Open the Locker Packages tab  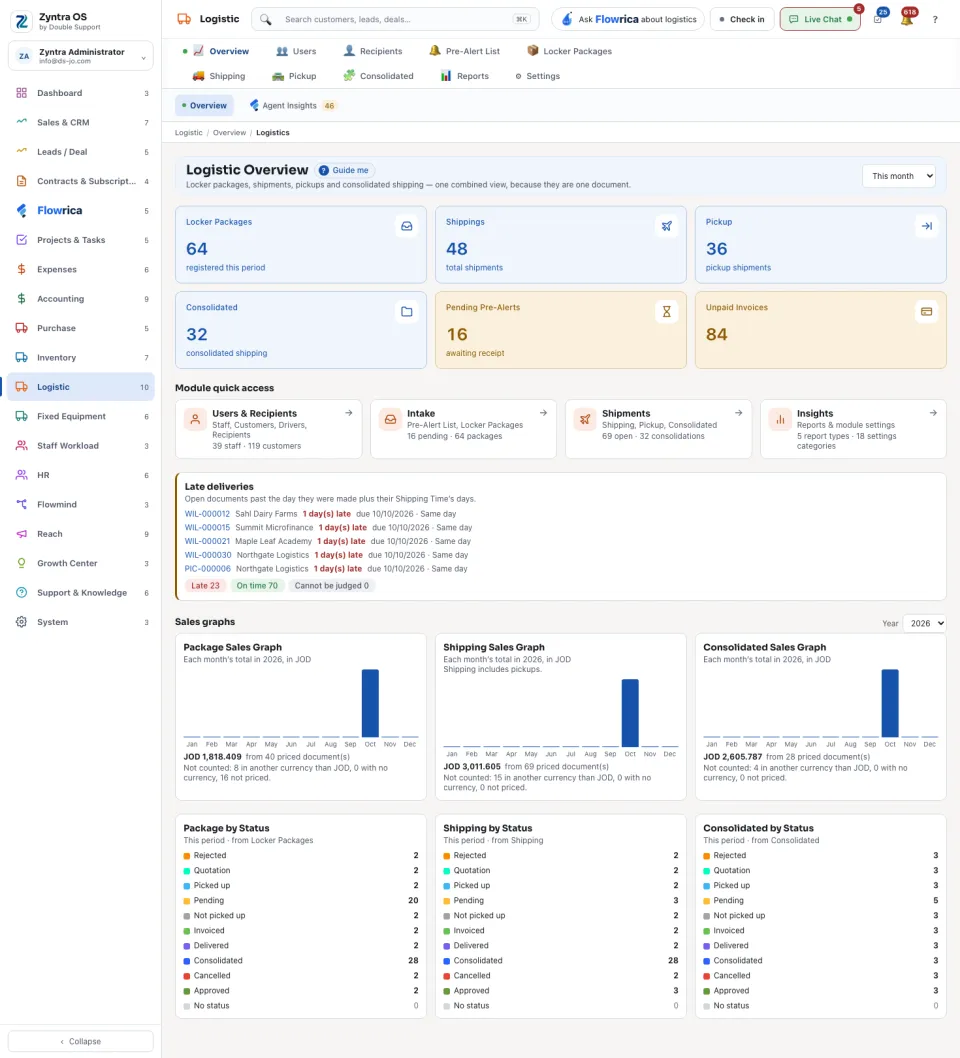tap(569, 51)
